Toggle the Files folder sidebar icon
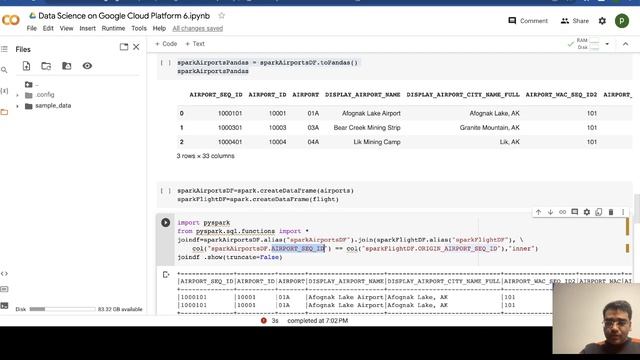 click(4, 112)
